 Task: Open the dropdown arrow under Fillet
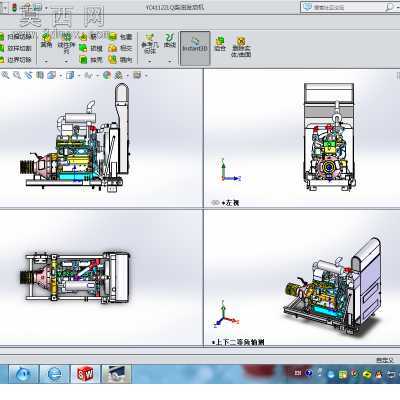tap(46, 61)
